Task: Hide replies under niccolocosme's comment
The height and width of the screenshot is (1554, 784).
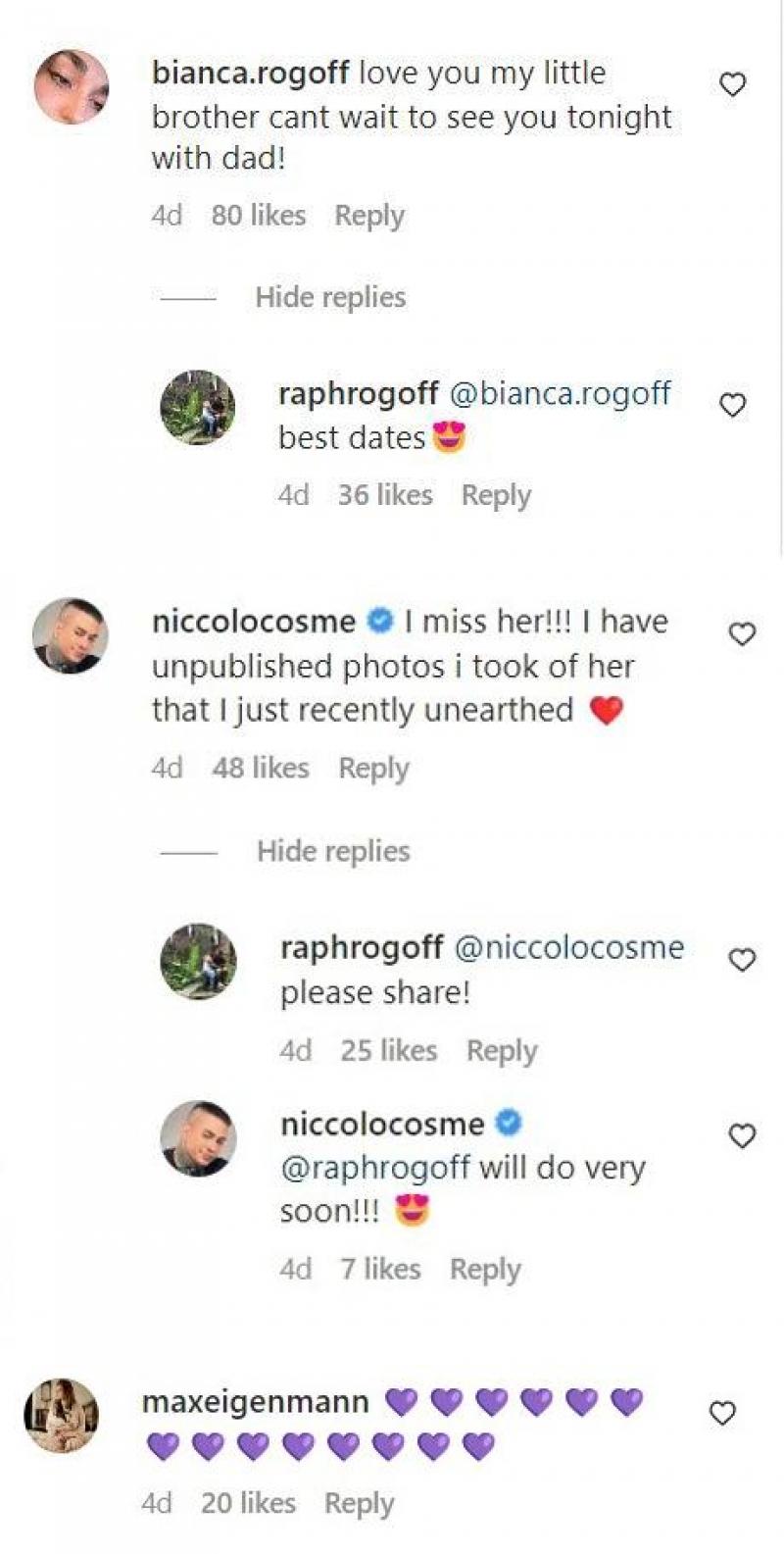Action: 333,851
